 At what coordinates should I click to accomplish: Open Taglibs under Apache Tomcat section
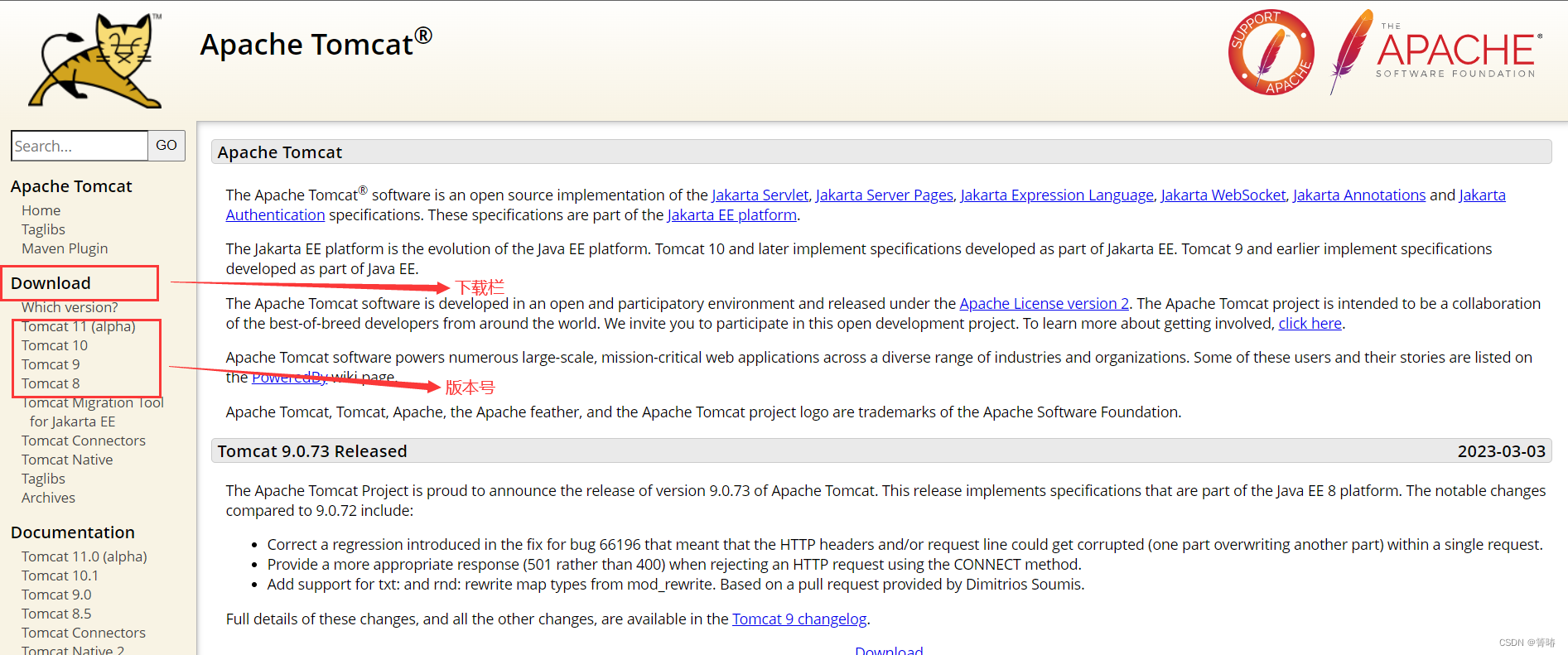pos(43,229)
